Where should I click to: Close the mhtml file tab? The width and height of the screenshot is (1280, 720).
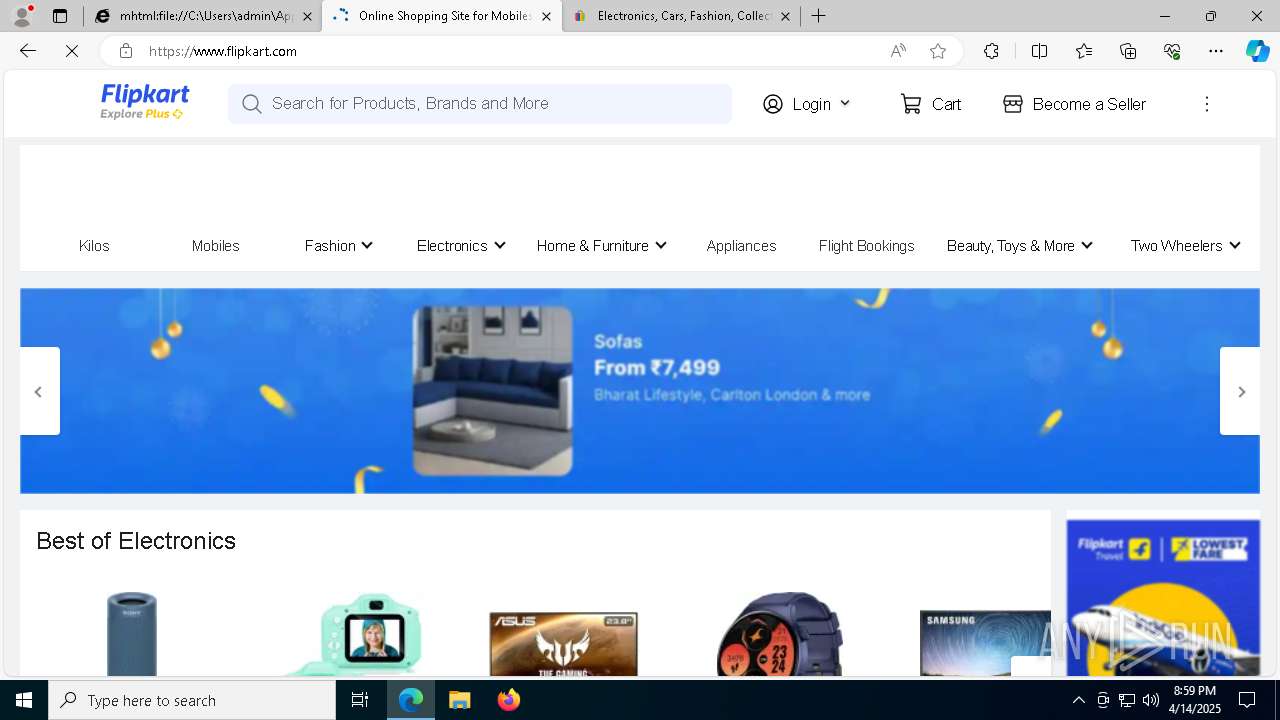(307, 16)
